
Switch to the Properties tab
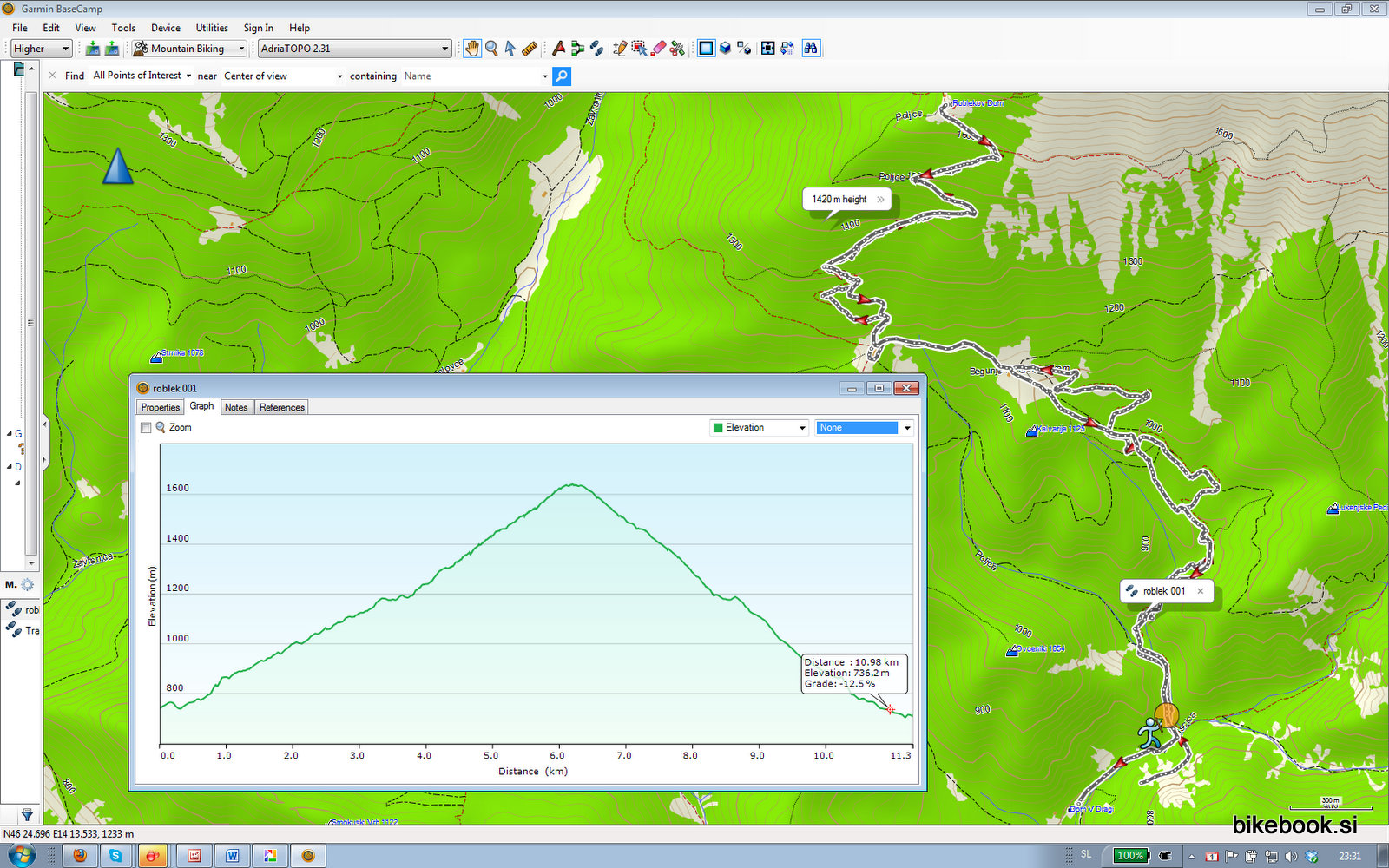tap(161, 408)
